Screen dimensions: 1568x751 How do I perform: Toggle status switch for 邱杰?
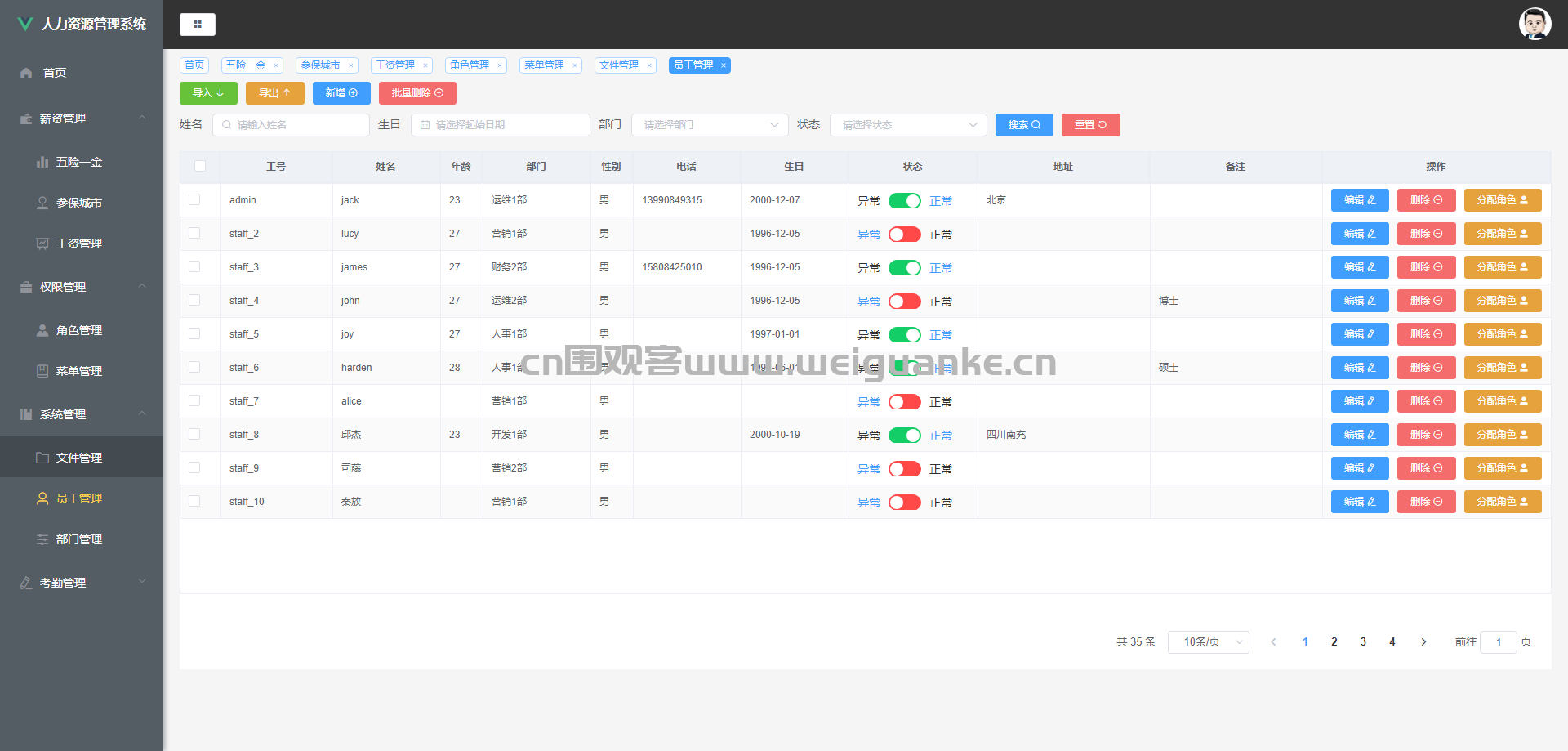tap(905, 435)
